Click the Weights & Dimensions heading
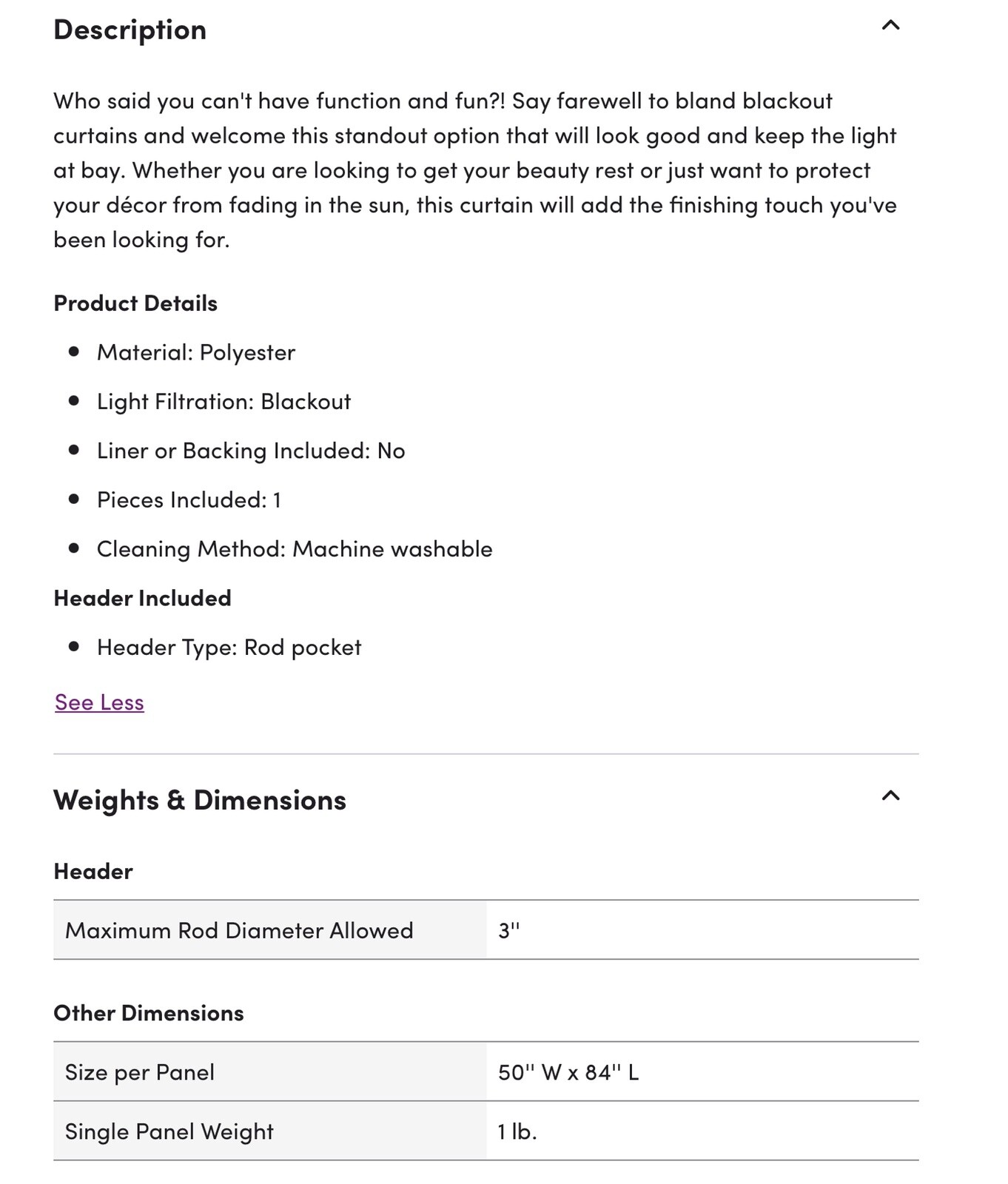The width and height of the screenshot is (1008, 1184). (x=200, y=800)
